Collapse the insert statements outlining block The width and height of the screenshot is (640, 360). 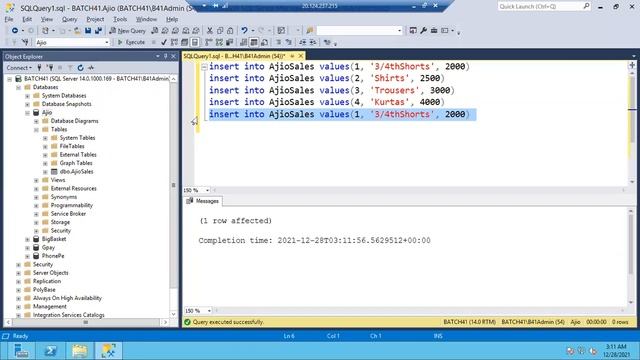pos(204,67)
